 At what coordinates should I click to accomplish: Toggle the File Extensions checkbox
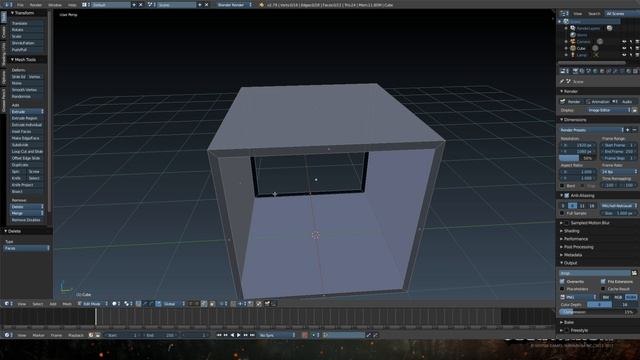click(603, 282)
